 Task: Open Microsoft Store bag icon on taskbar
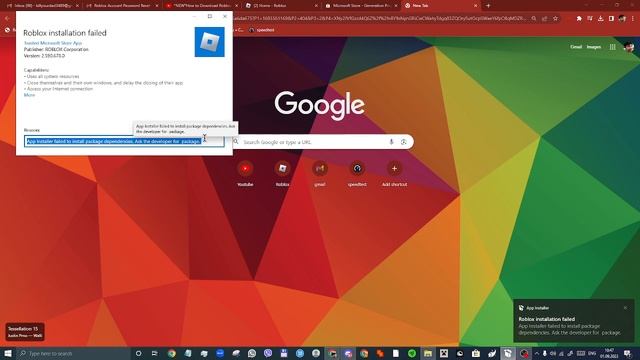tap(476, 353)
